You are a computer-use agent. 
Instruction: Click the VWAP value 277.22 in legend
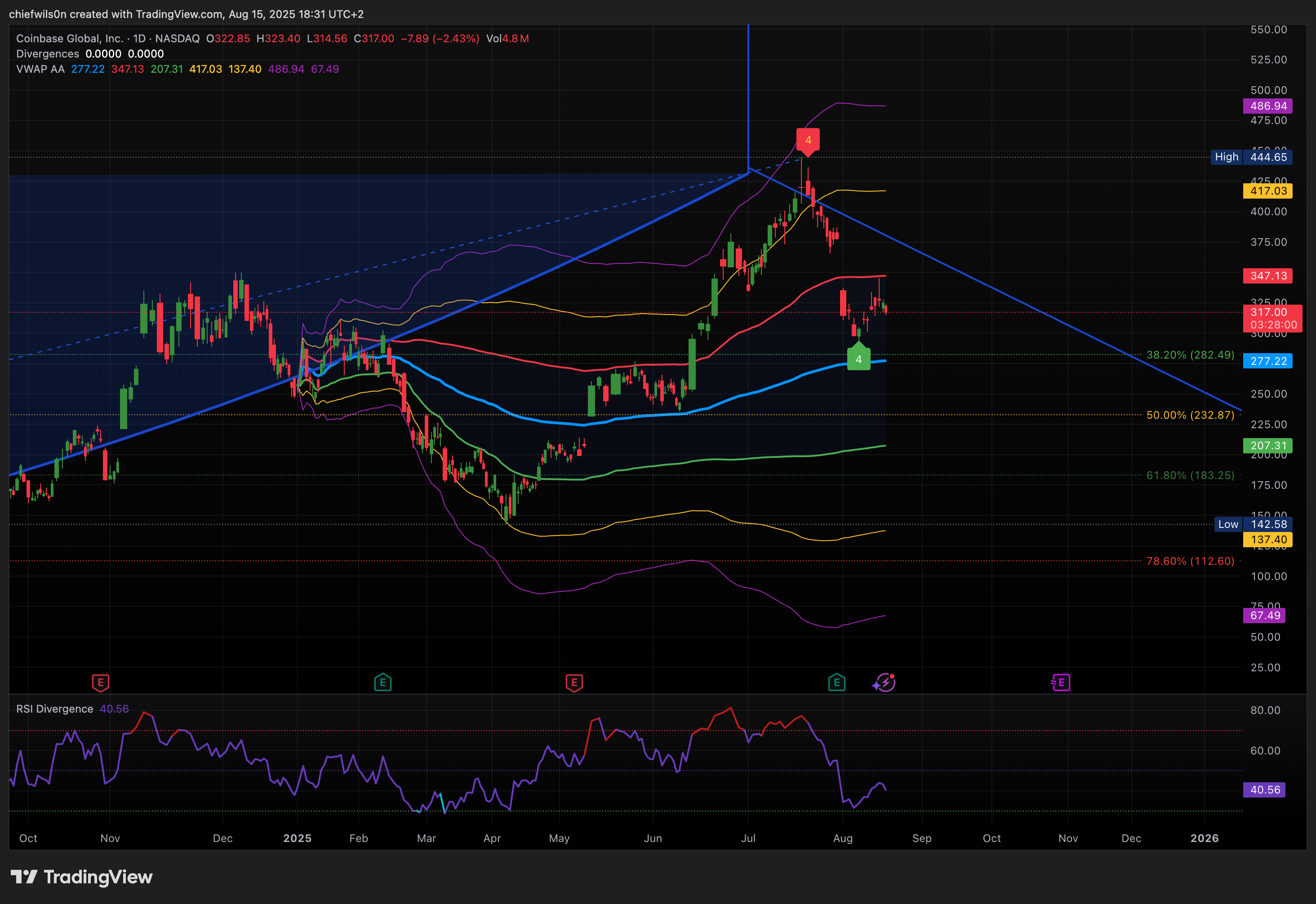[x=88, y=69]
